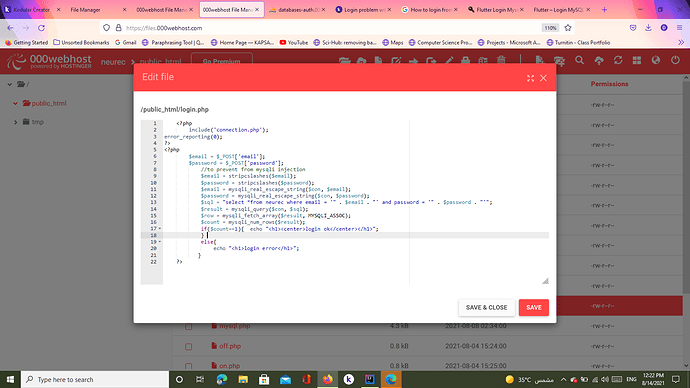Click the Pocket save icon
Image resolution: width=690 pixels, height=388 pixels.
point(633,28)
